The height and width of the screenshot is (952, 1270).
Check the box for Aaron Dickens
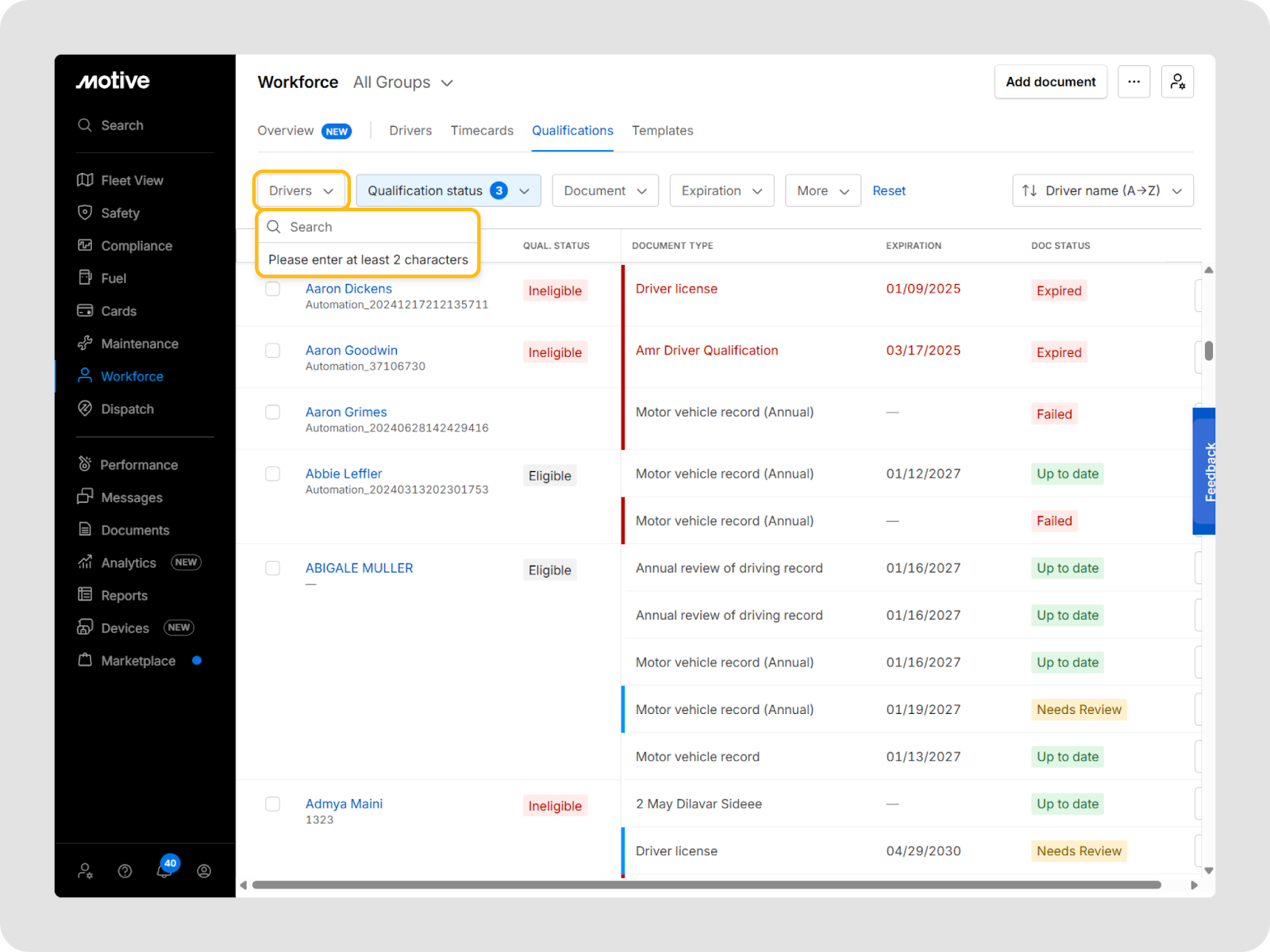[272, 289]
